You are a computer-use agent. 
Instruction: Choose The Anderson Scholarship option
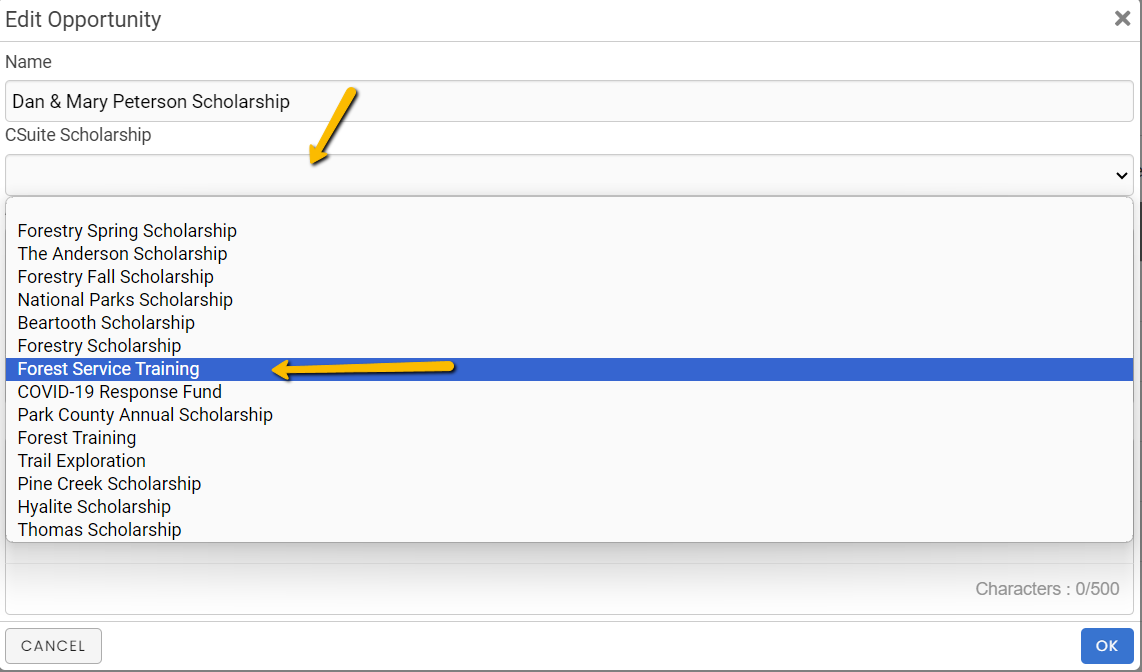(x=122, y=254)
